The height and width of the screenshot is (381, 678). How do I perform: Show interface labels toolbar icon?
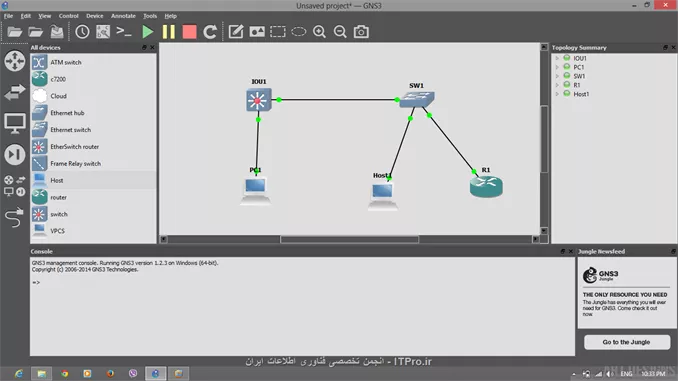click(x=103, y=32)
